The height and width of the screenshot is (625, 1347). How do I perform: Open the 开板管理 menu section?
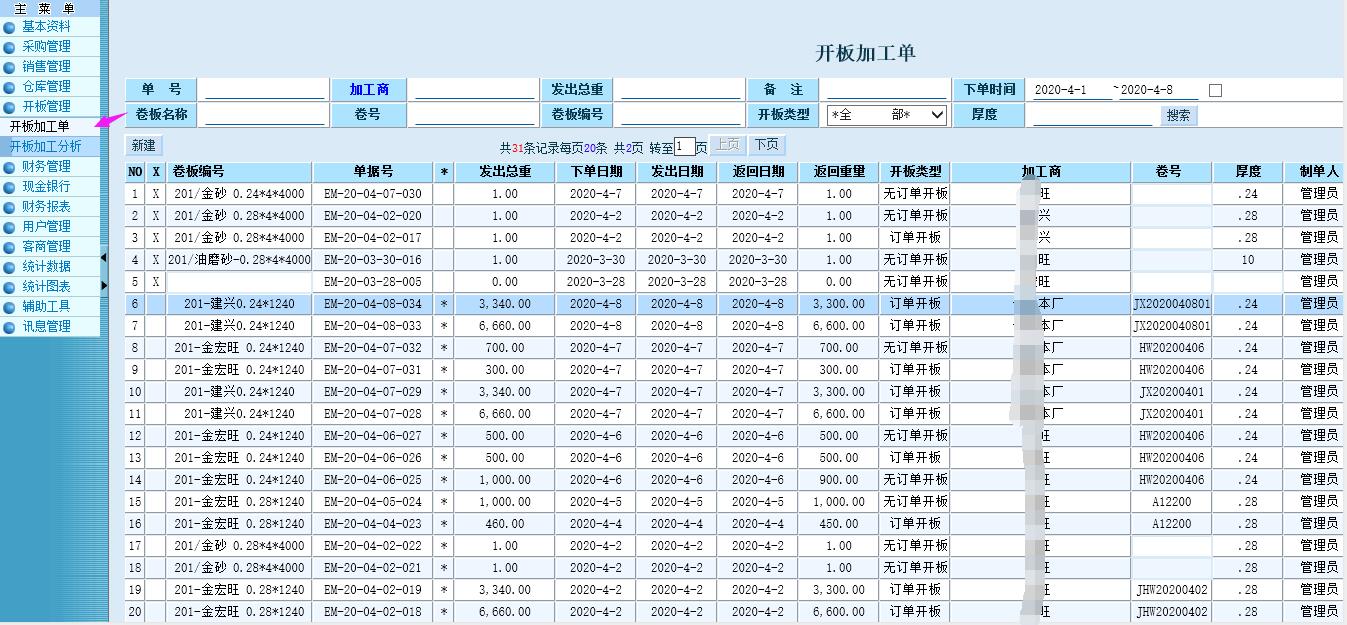[46, 107]
